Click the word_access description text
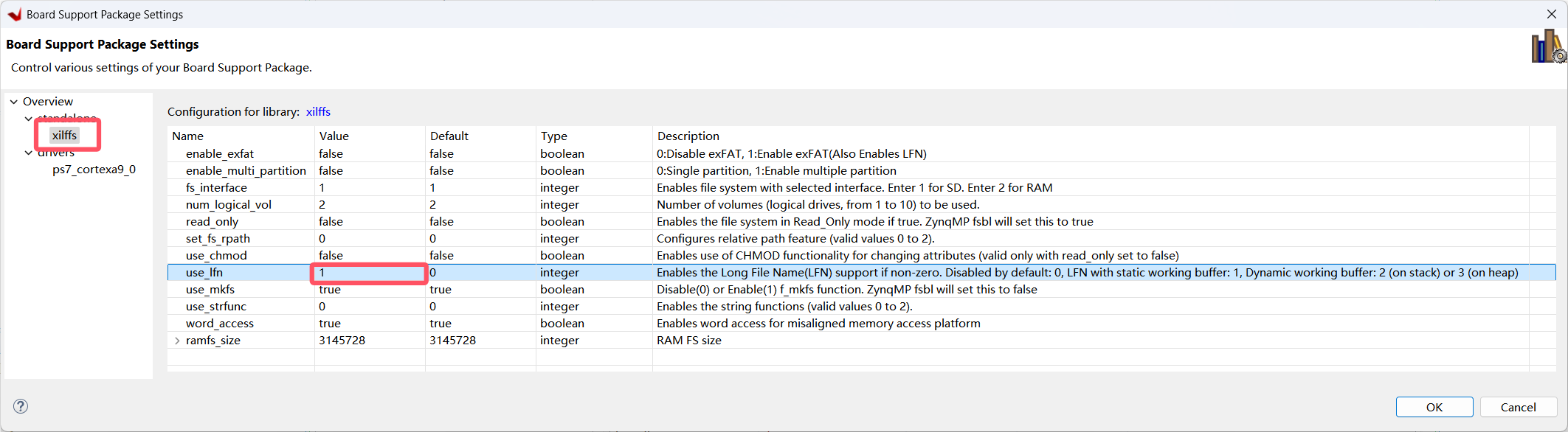 point(818,324)
